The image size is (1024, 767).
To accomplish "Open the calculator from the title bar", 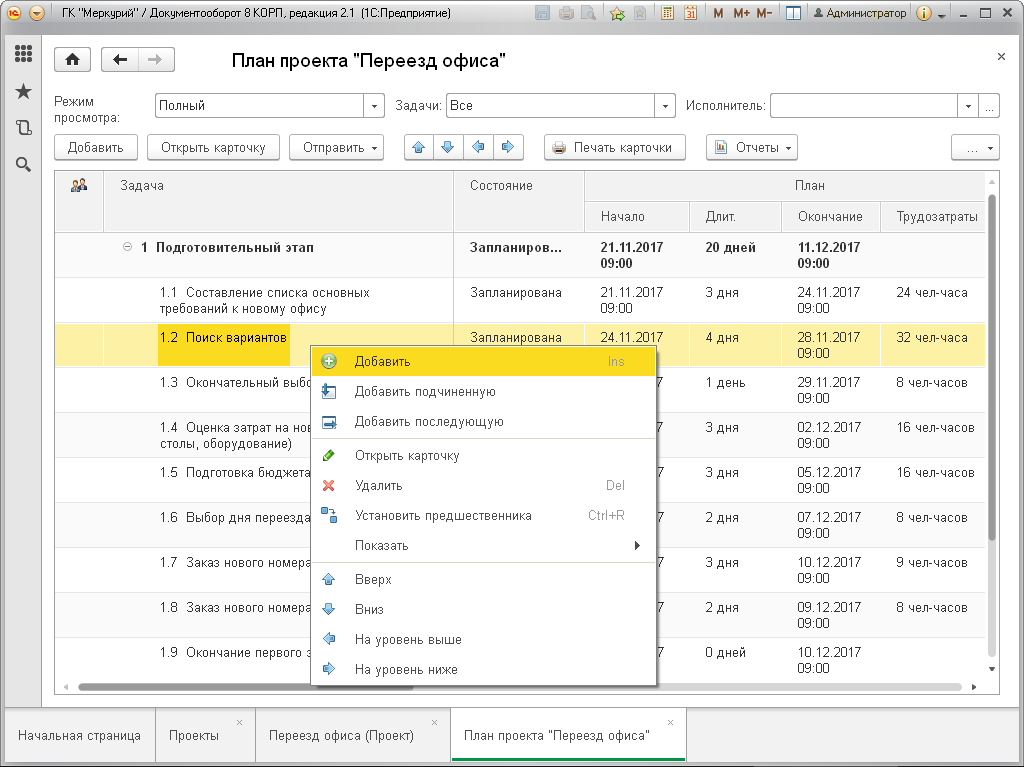I will pos(667,13).
